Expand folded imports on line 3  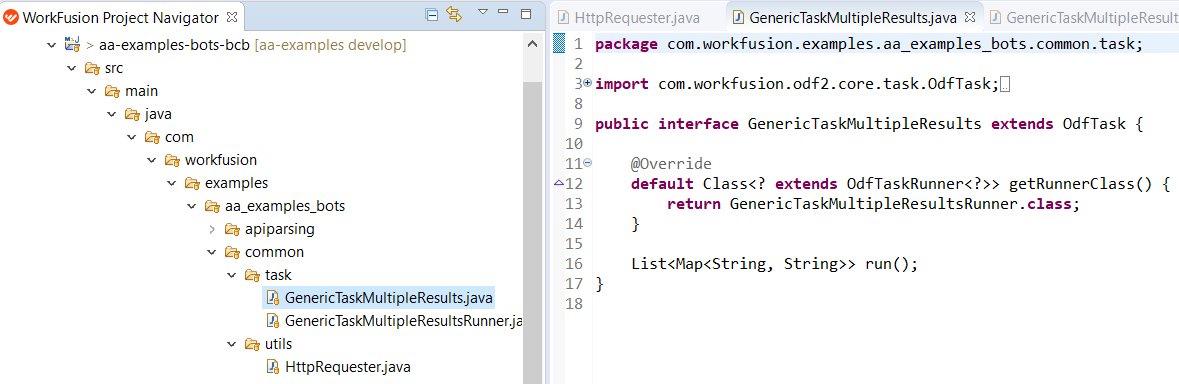coord(587,82)
